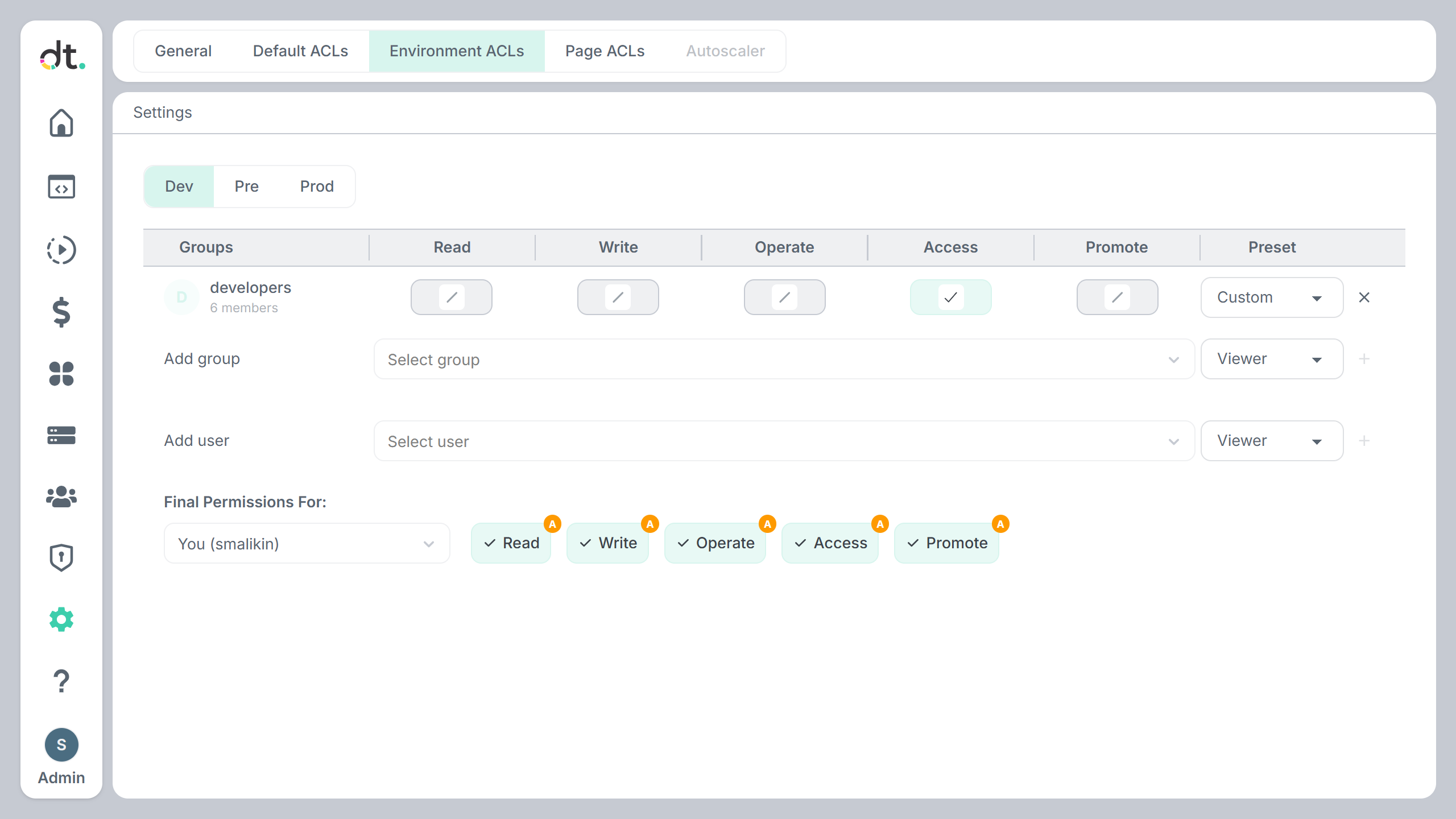
Task: Expand the Select user dropdown
Action: coord(784,441)
